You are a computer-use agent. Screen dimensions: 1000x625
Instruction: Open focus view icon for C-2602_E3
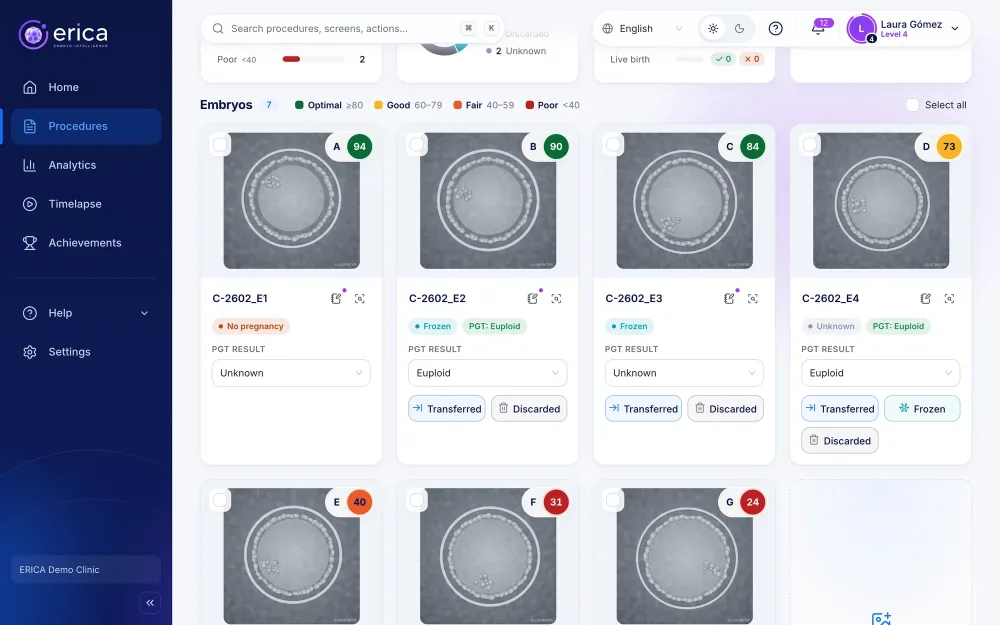coord(753,298)
